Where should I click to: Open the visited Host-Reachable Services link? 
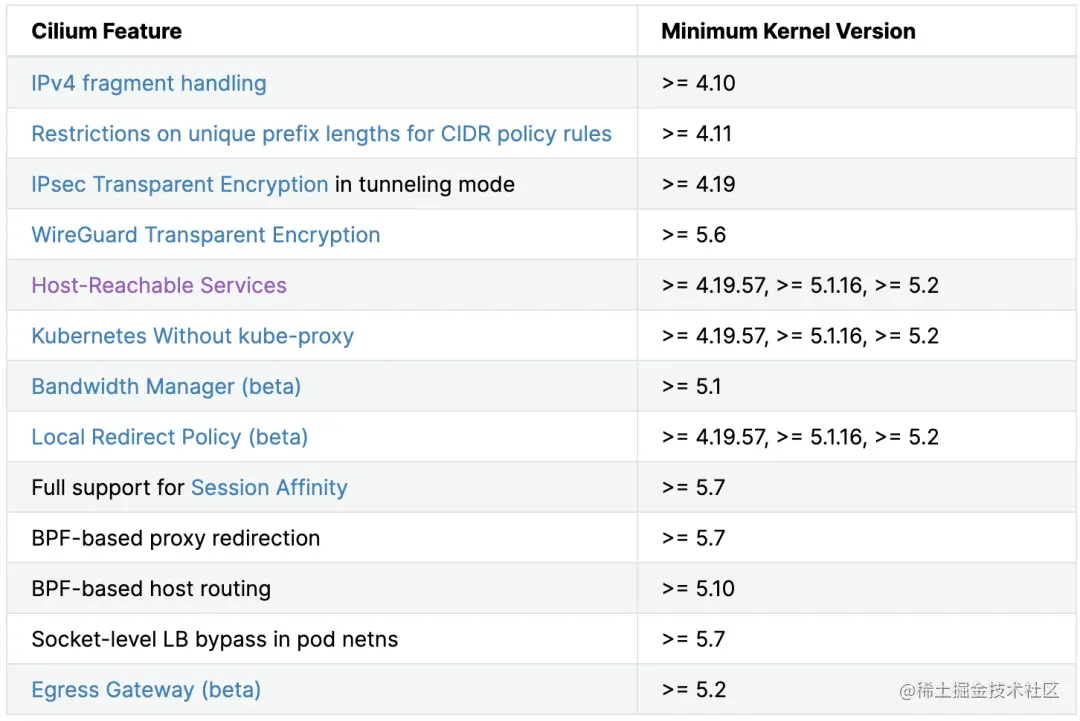coord(159,286)
